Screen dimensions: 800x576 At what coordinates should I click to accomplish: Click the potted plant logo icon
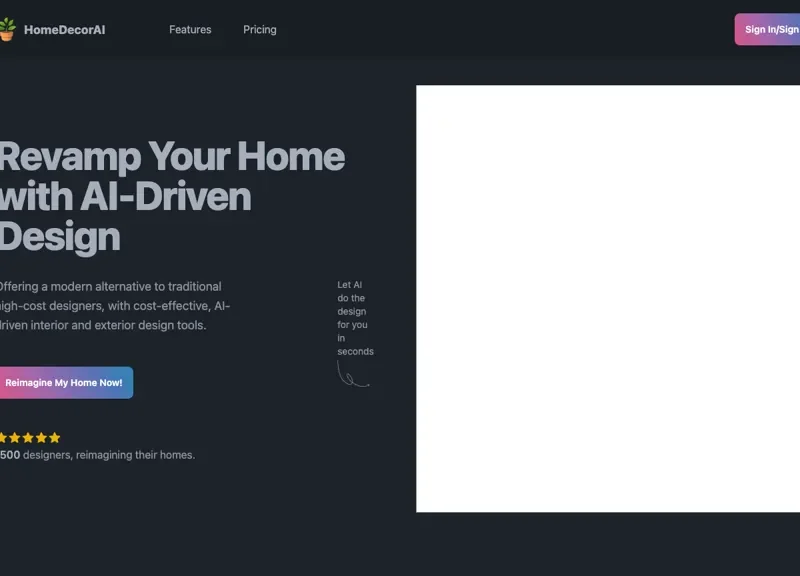tap(8, 29)
